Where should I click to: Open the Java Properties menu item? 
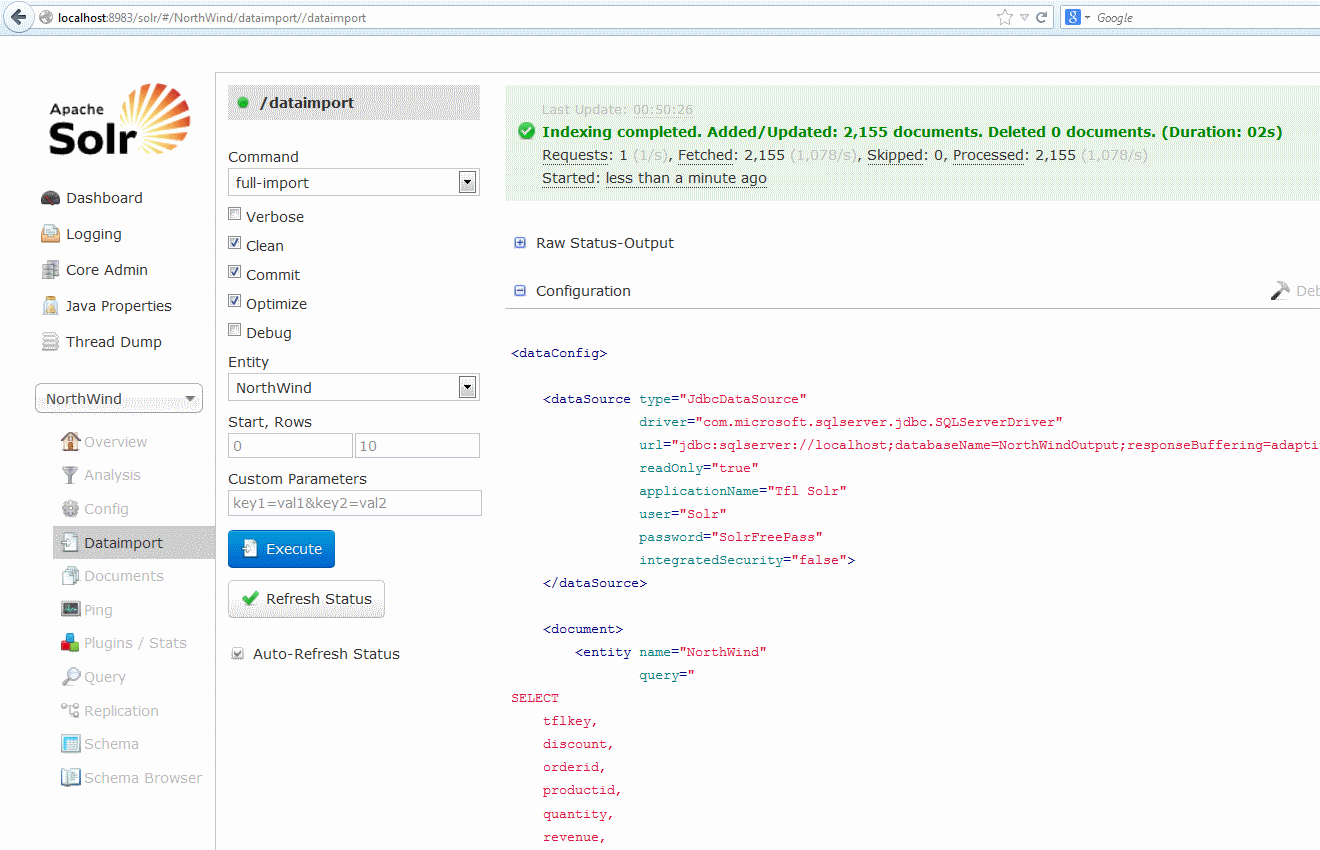coord(119,306)
